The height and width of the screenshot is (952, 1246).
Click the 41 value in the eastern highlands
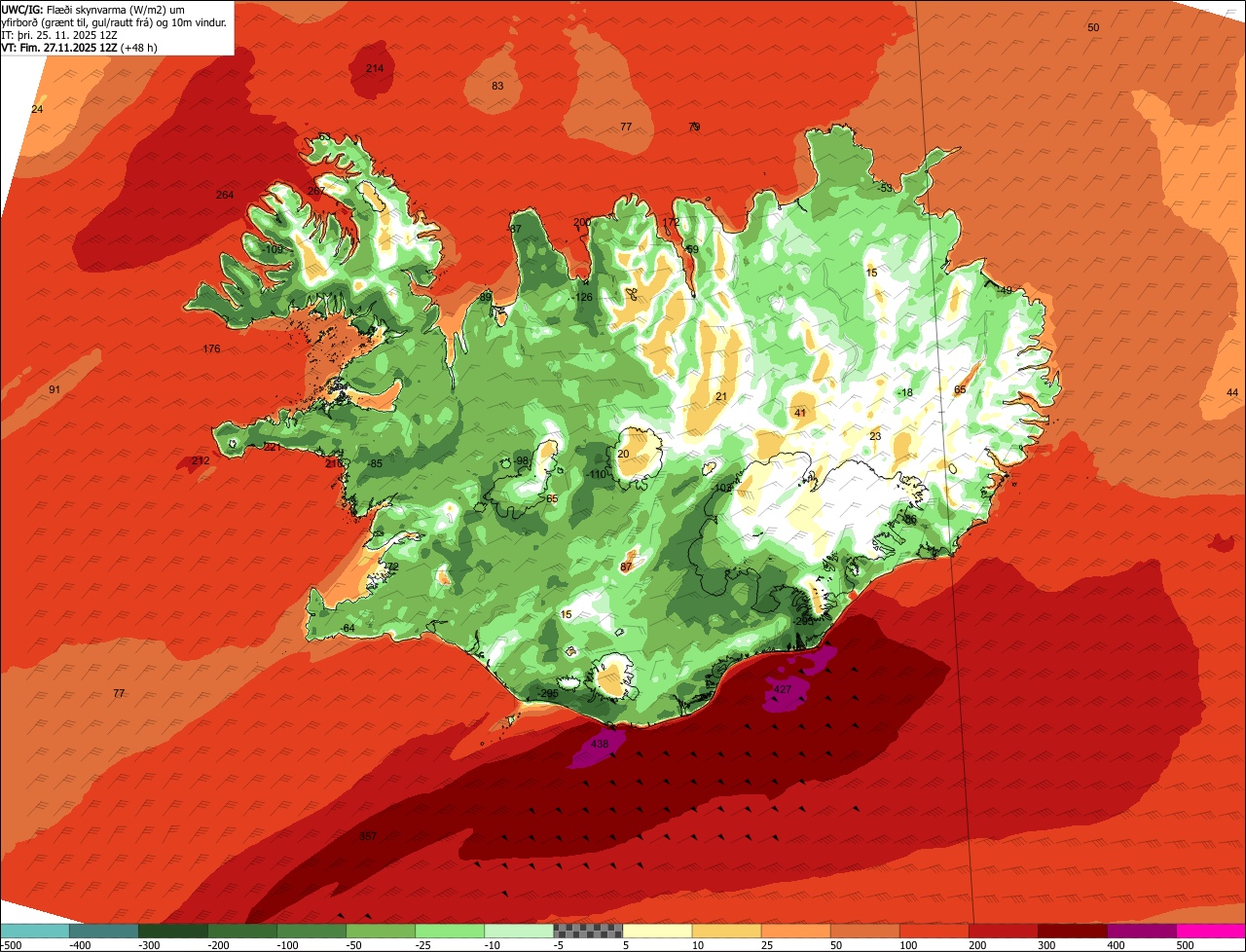tap(800, 413)
